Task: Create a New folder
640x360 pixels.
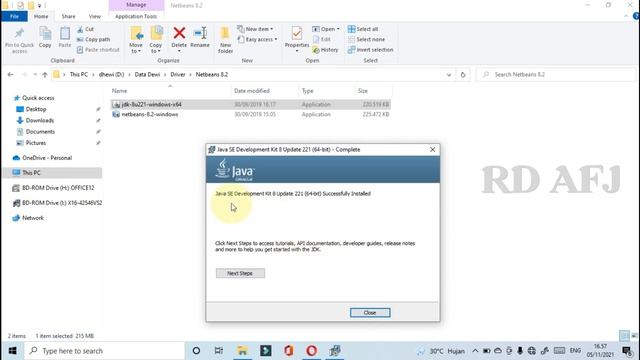Action: pos(225,40)
